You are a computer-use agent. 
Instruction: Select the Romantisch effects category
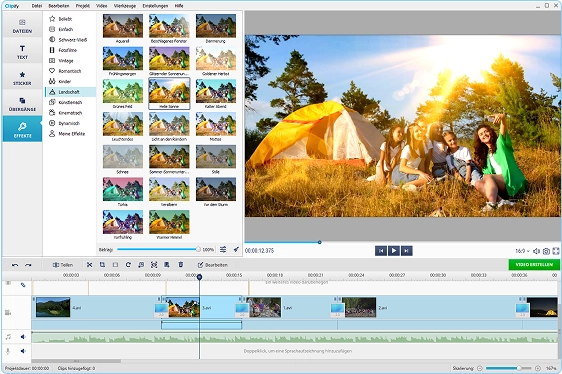70,71
